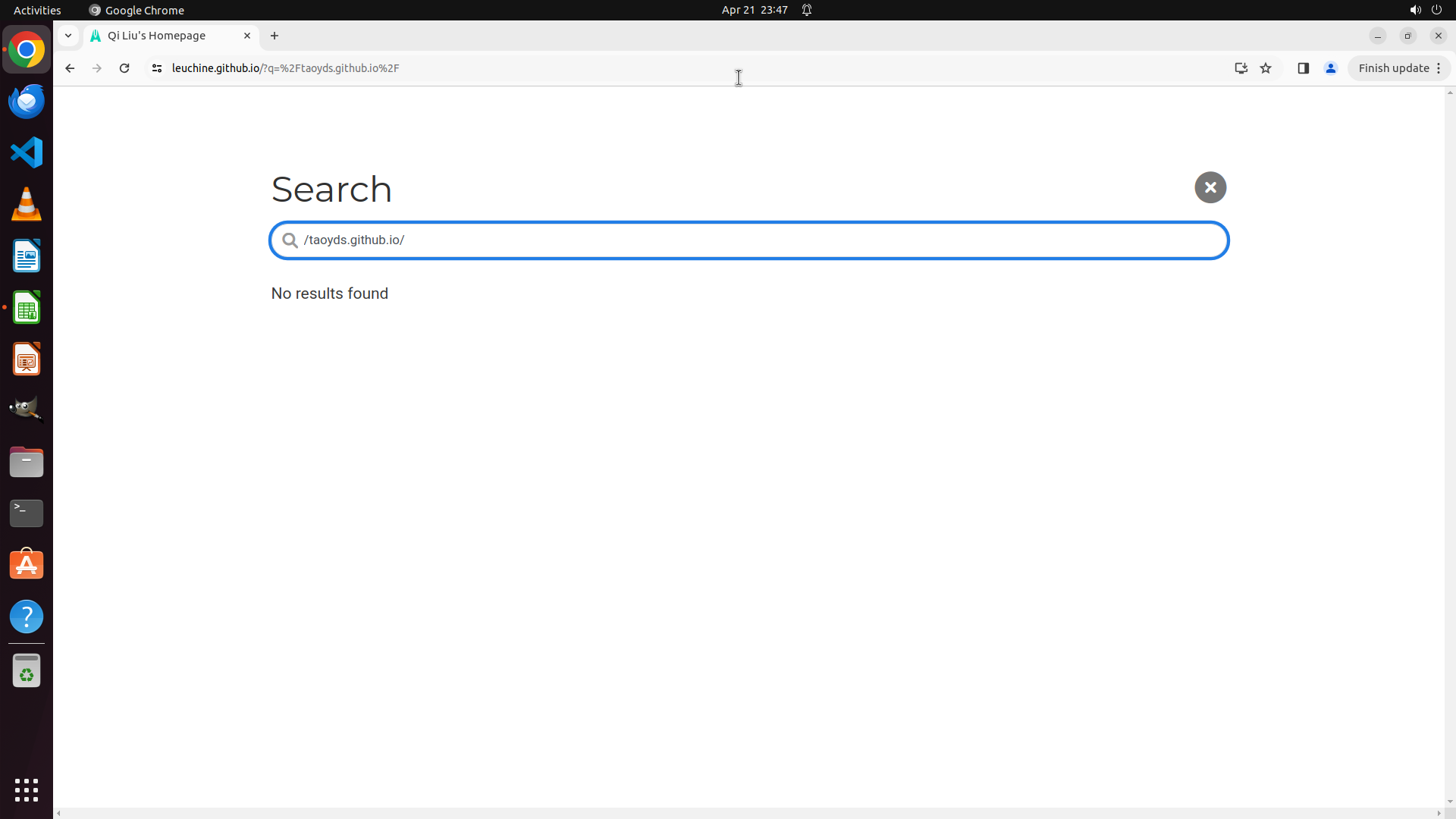Close the Qi Liu's Homepage tab
1456x819 pixels.
point(247,36)
